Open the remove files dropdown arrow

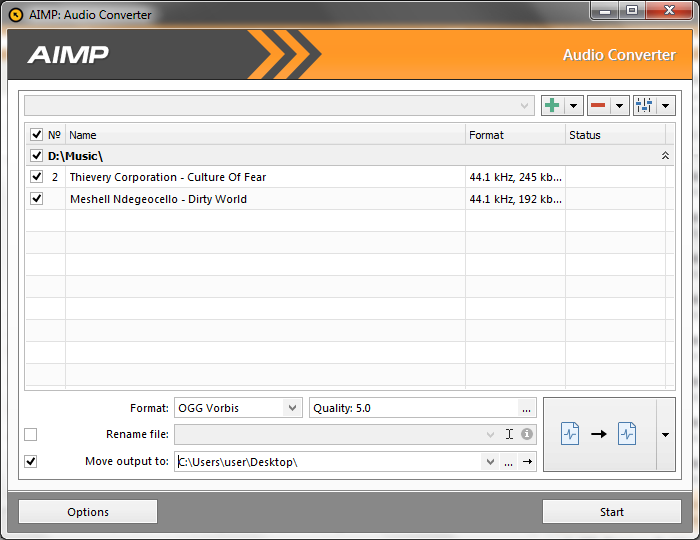(x=620, y=106)
